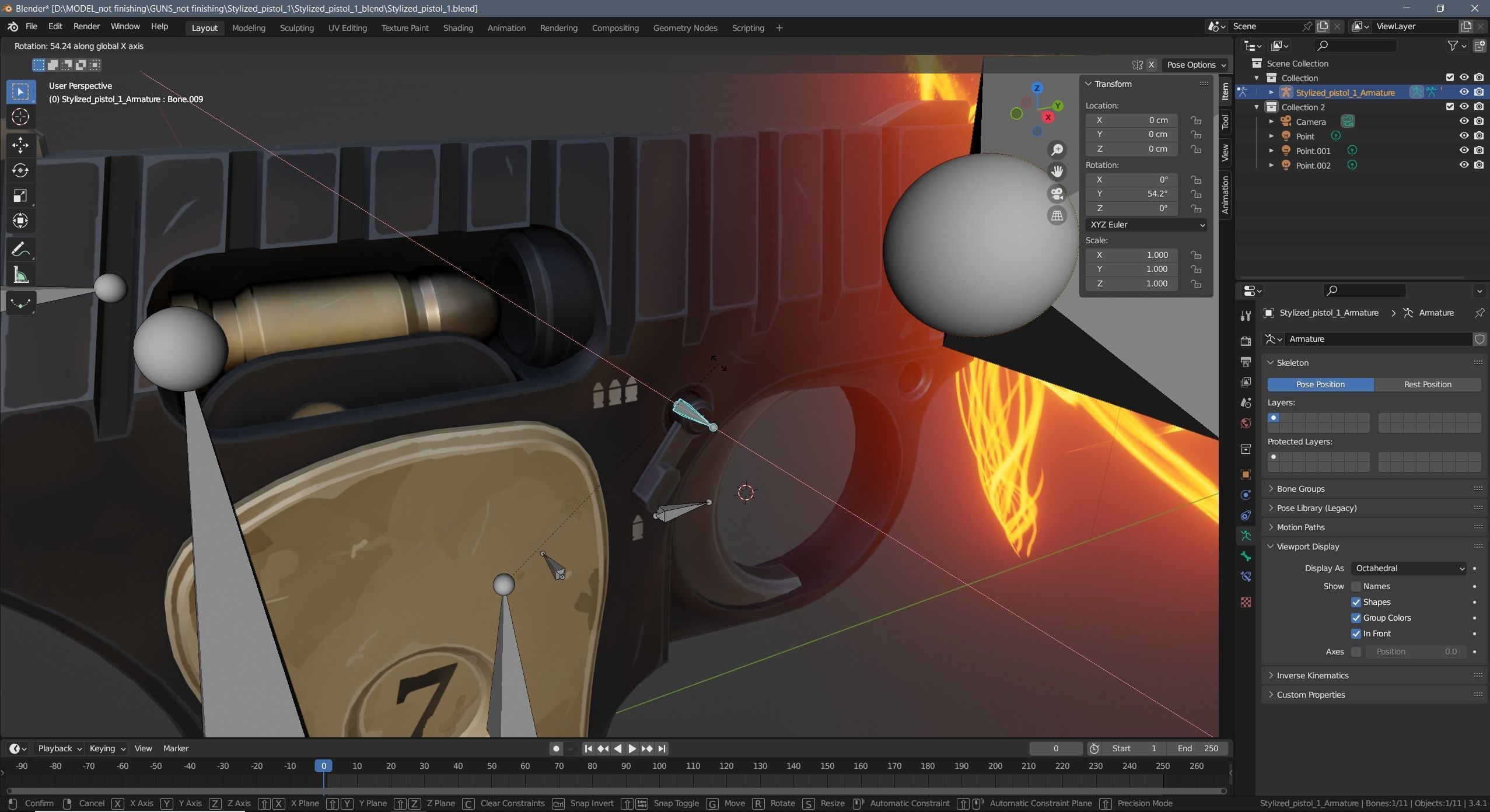
Task: Select the Move tool in toolbar
Action: [x=20, y=145]
